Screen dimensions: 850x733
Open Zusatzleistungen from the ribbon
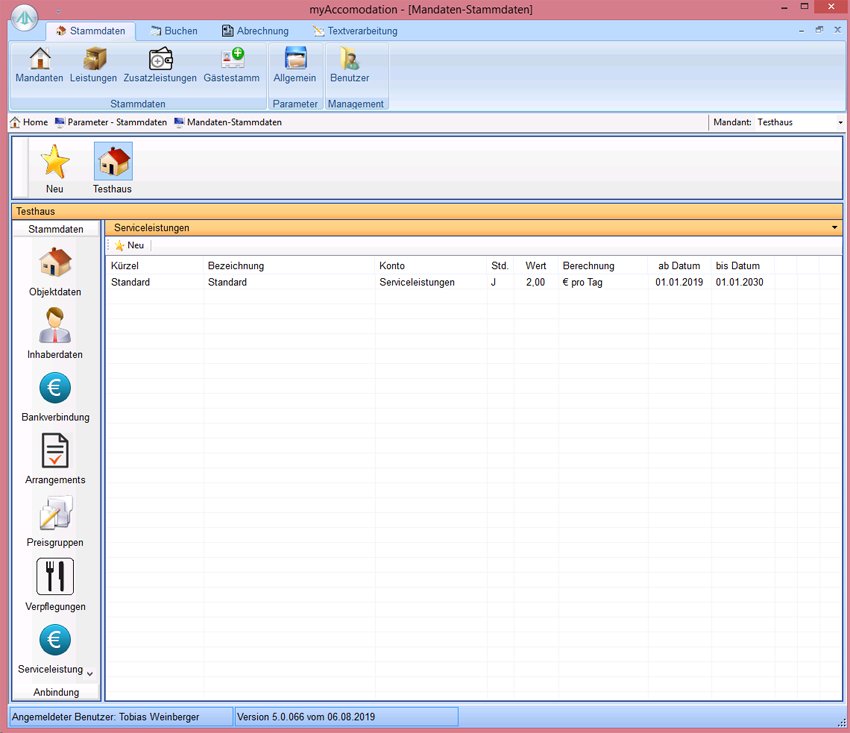(x=160, y=65)
